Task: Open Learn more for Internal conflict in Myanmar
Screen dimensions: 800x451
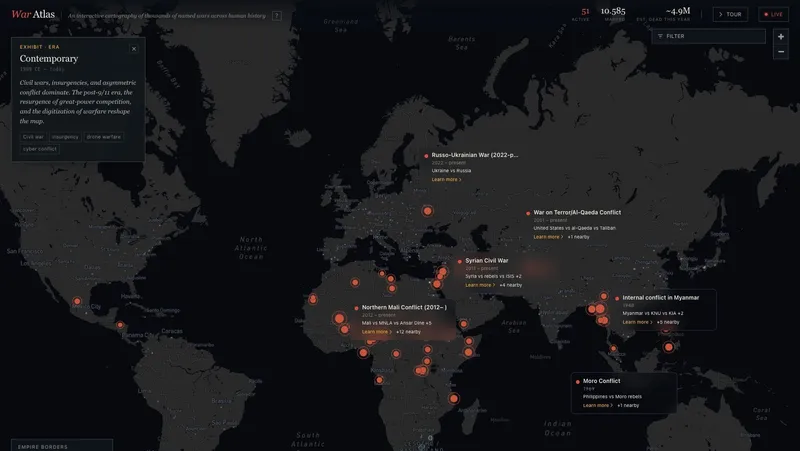Action: 637,322
